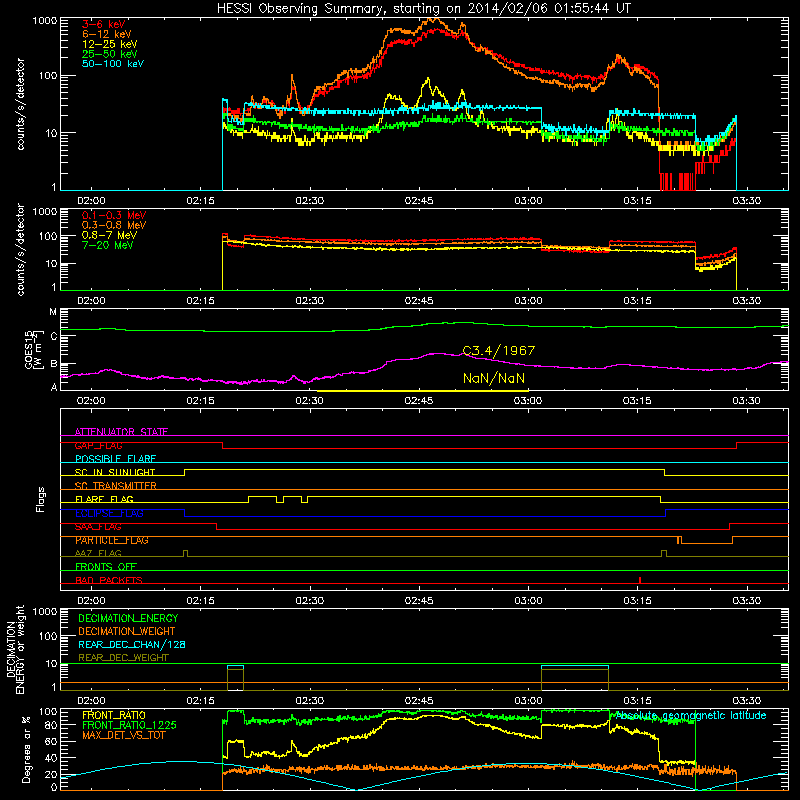
Task: Select the SAA_FLAG label
Action: pos(98,527)
